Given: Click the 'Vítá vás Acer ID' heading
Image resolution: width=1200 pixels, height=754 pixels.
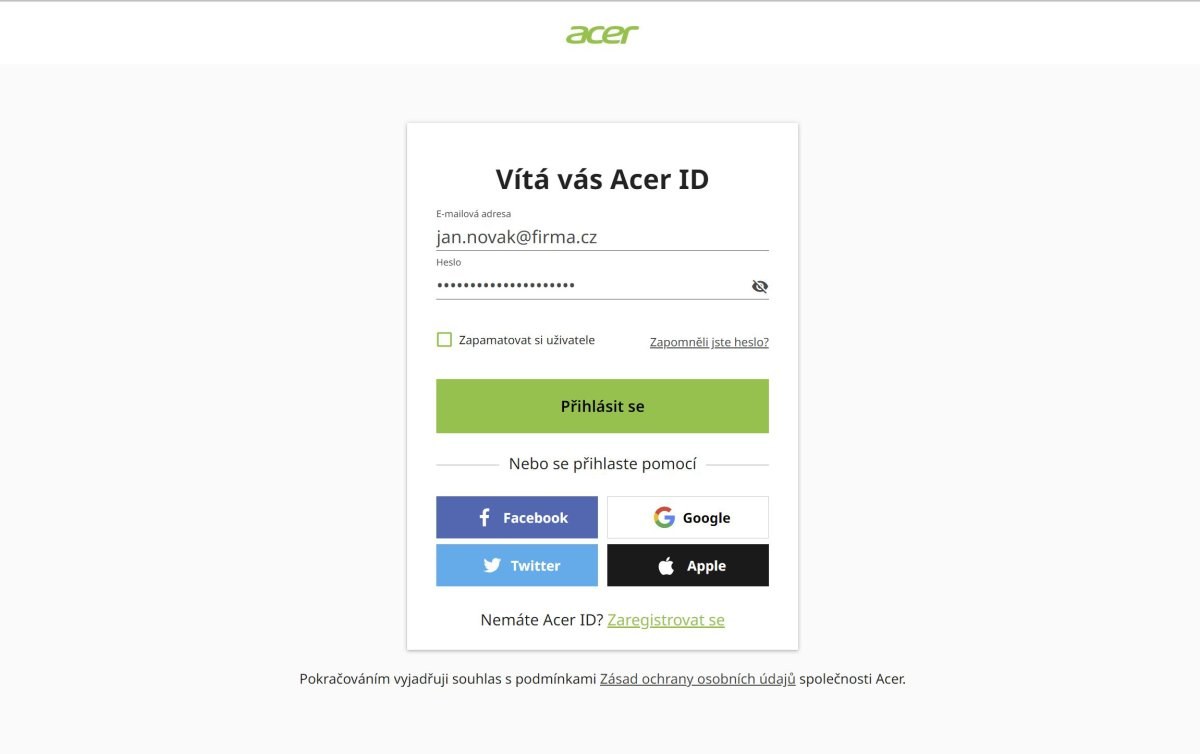Looking at the screenshot, I should [x=602, y=180].
